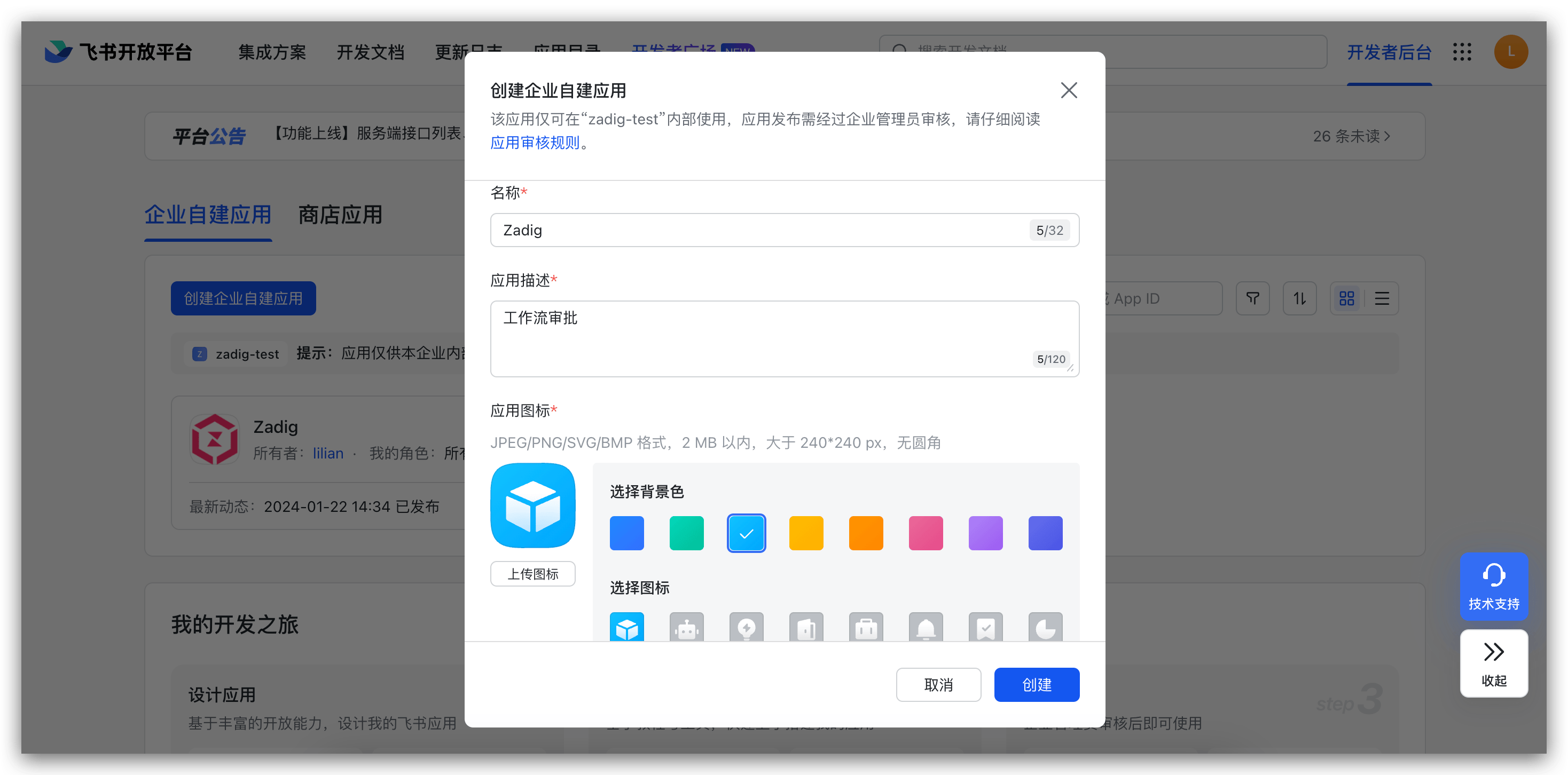Click the 创建 button
Screen dimensions: 1568x775
1036,684
